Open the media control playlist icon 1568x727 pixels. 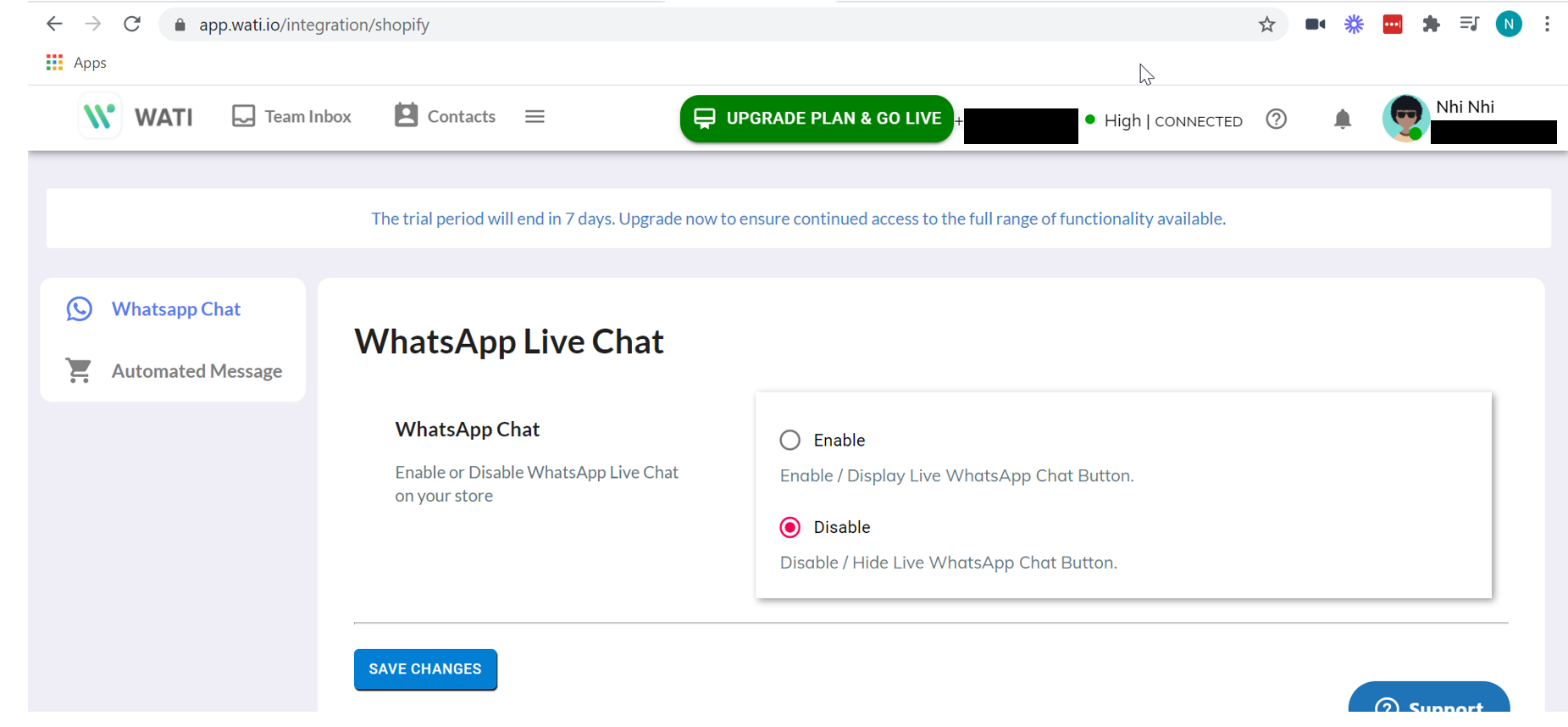1469,24
